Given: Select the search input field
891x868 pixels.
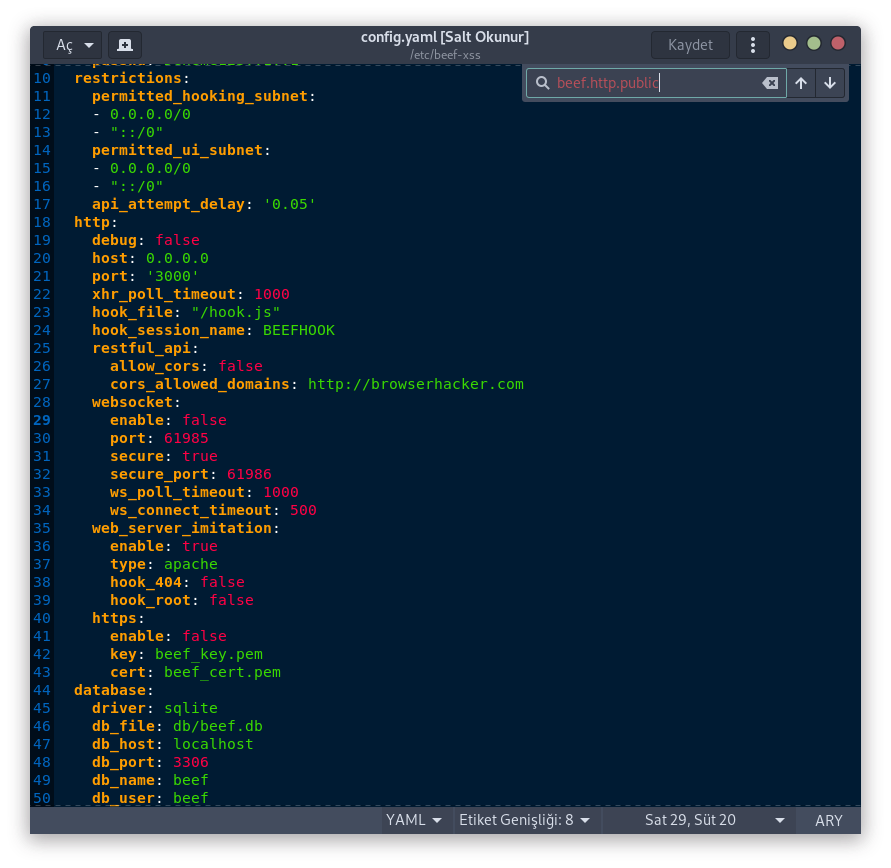Looking at the screenshot, I should [x=650, y=84].
